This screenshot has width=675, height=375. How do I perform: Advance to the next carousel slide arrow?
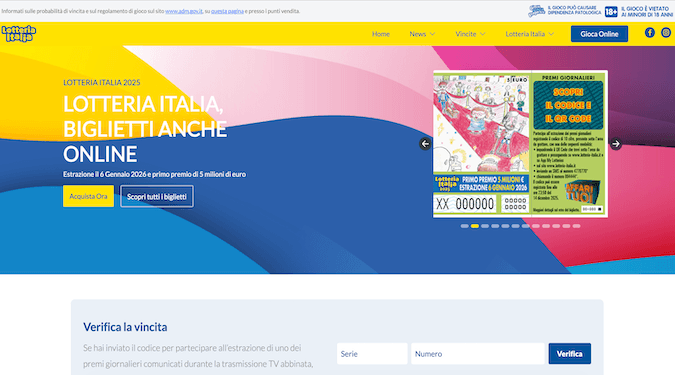616,144
